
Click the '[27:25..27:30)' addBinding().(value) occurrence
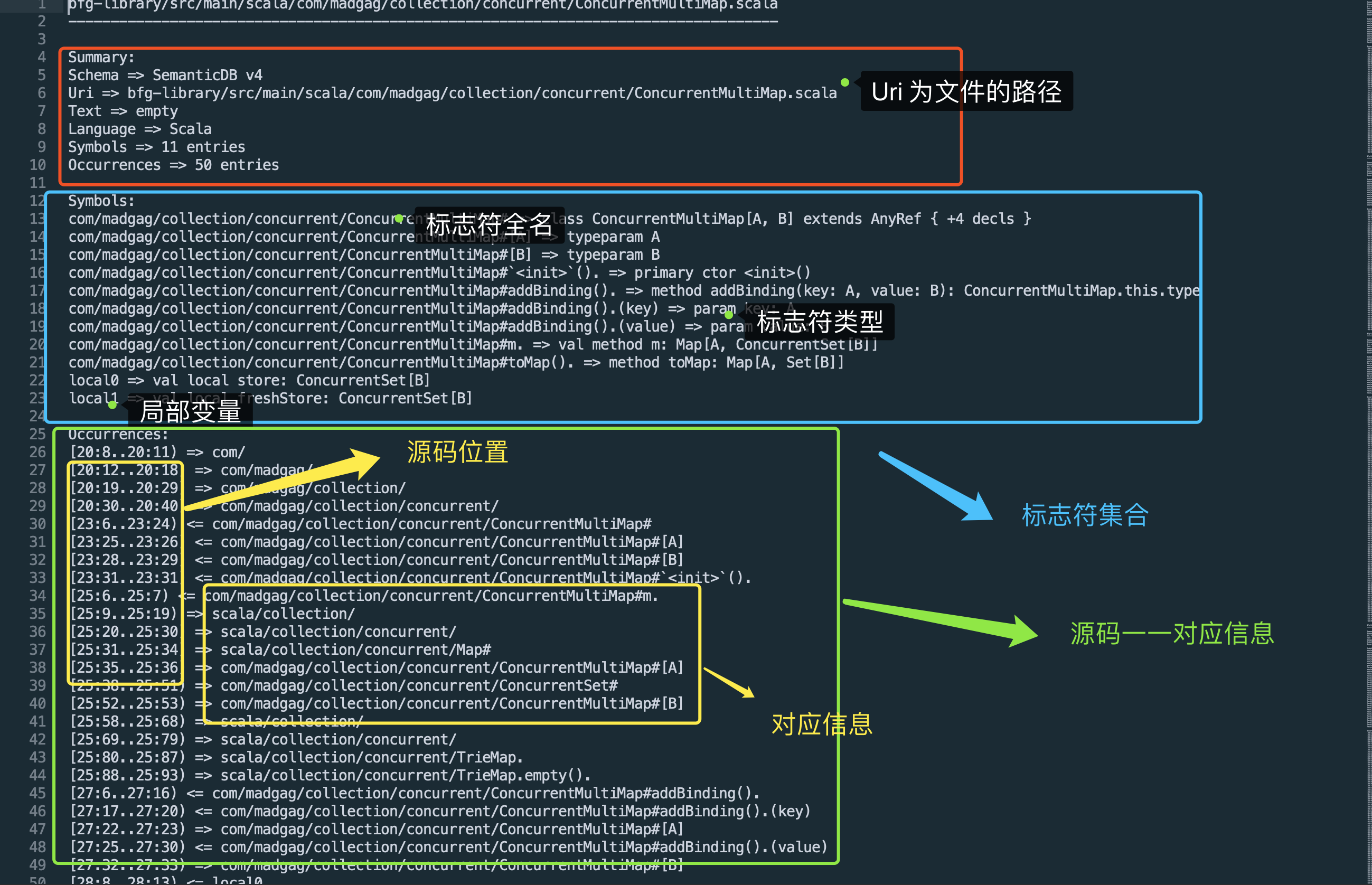448,847
